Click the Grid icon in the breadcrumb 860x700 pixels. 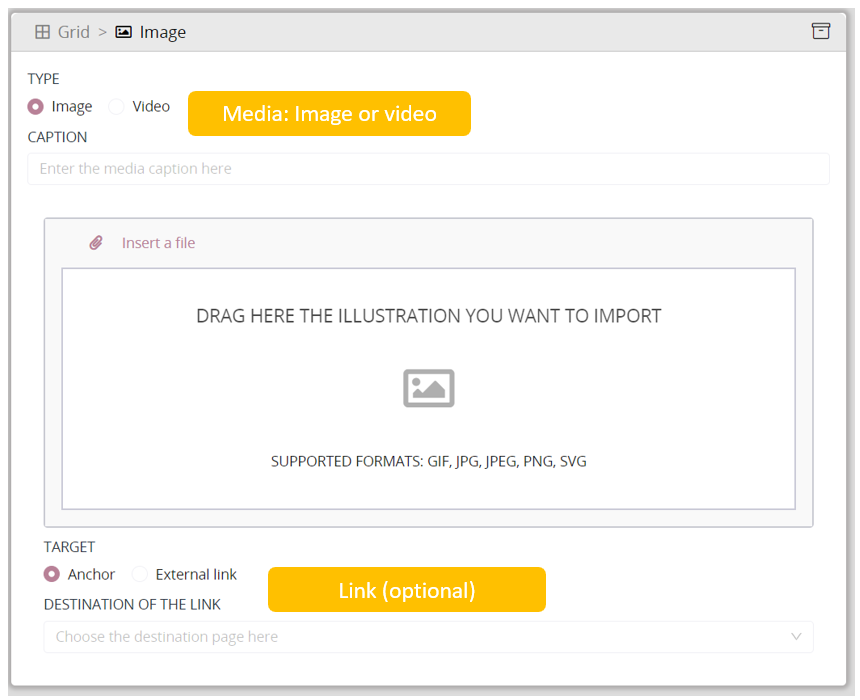click(43, 32)
